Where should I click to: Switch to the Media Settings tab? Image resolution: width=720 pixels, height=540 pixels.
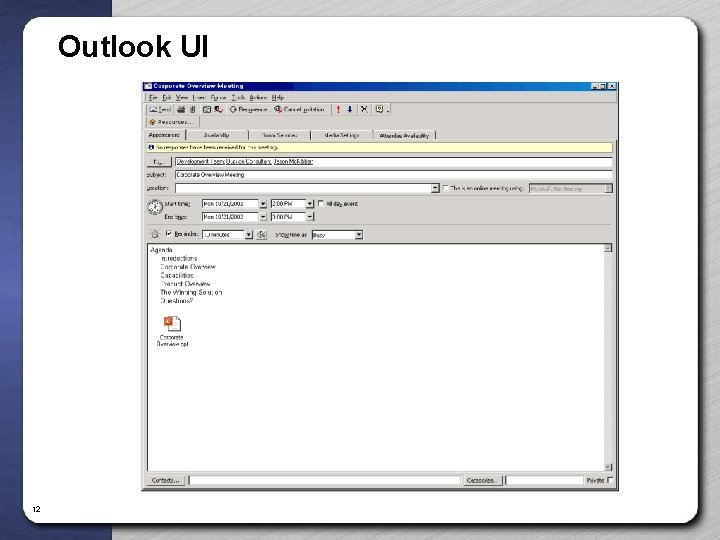pyautogui.click(x=342, y=135)
